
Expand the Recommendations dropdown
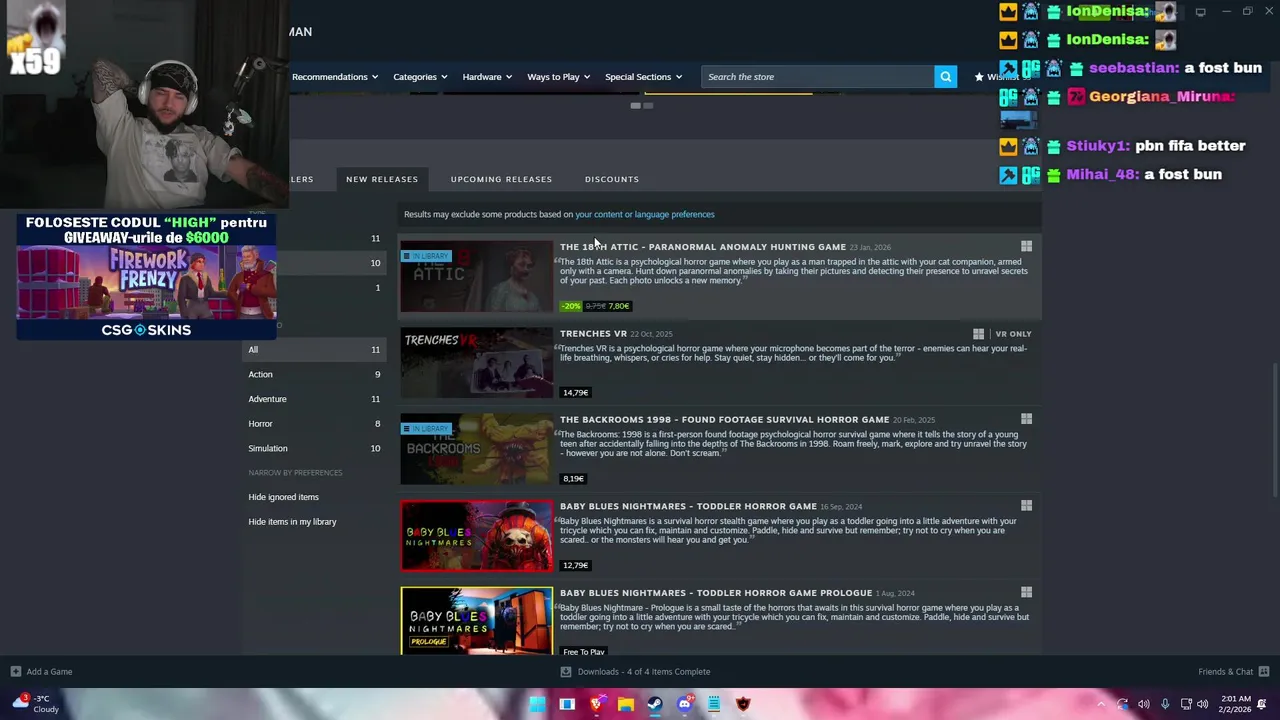335,77
